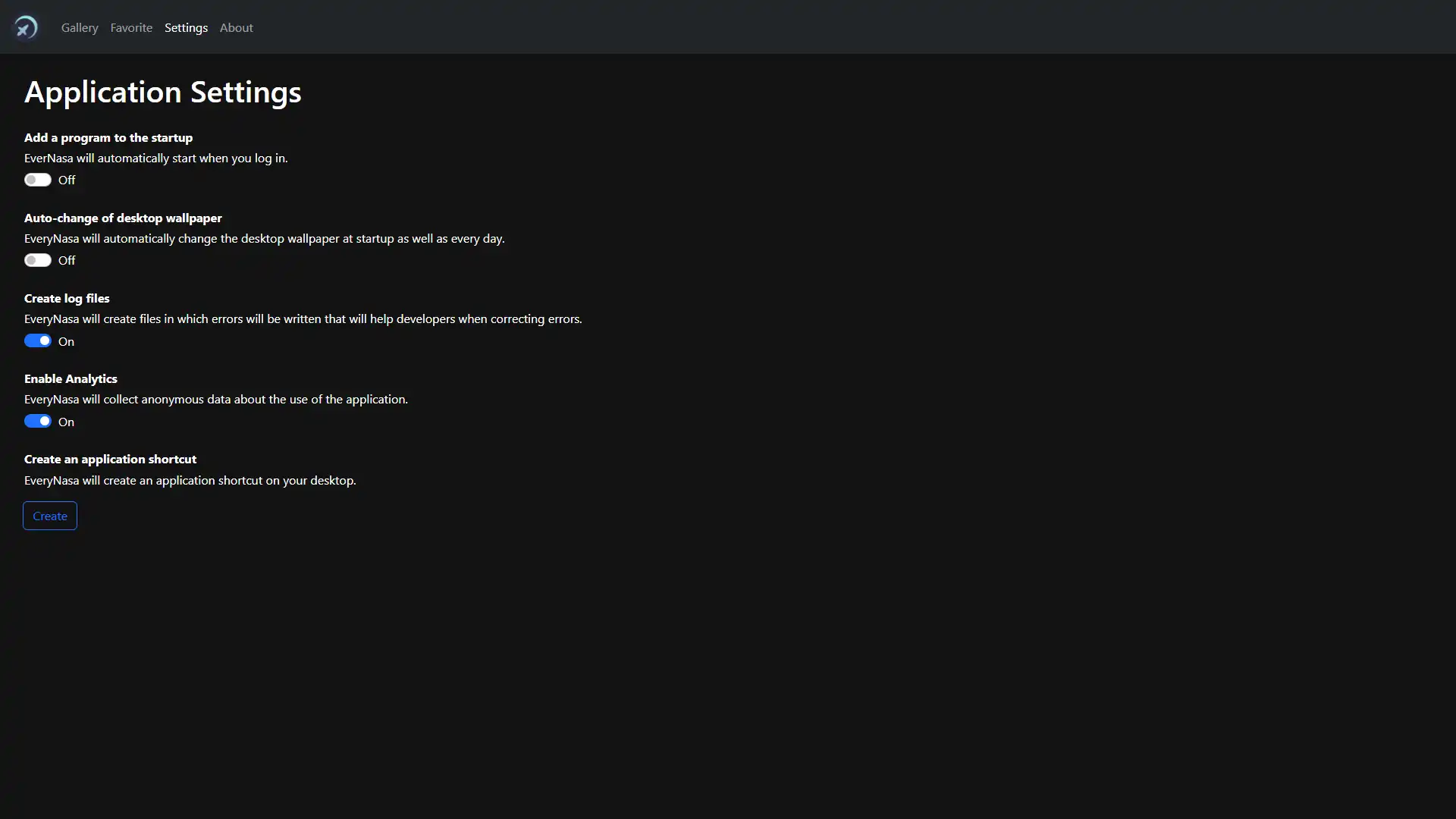Enable Add a program to startup toggle
This screenshot has width=1456, height=819.
[x=37, y=179]
